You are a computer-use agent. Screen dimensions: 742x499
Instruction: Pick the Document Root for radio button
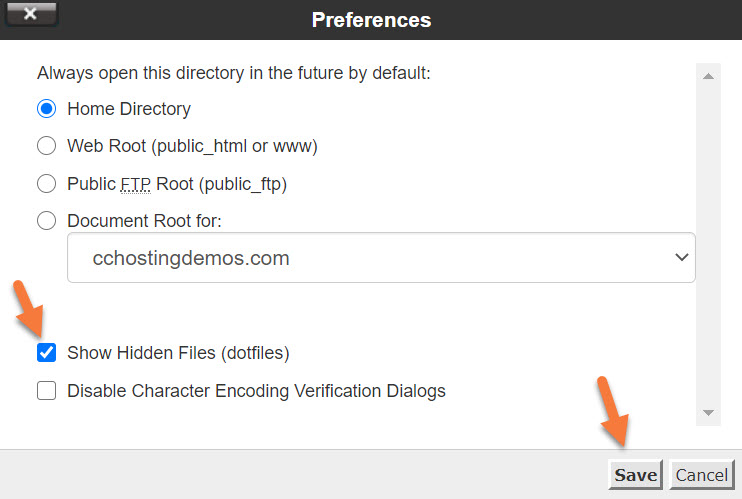(x=46, y=221)
